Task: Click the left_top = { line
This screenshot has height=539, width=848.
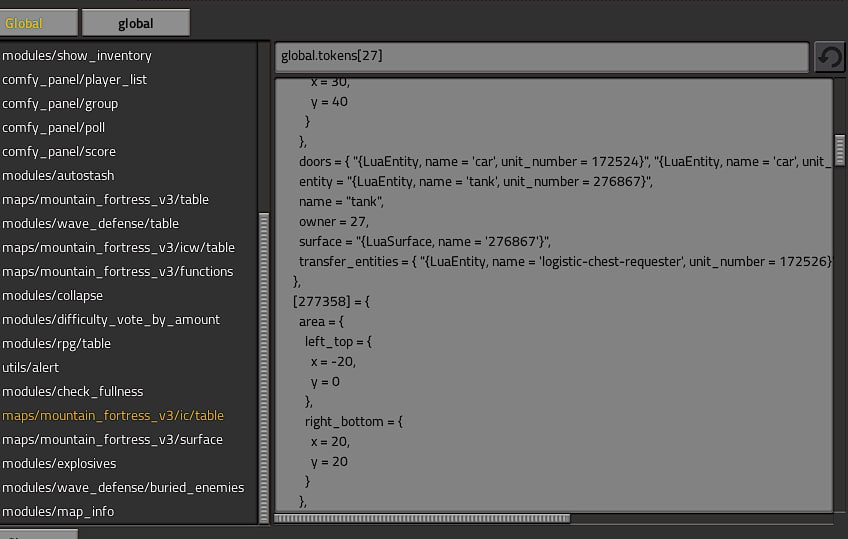Action: (339, 342)
